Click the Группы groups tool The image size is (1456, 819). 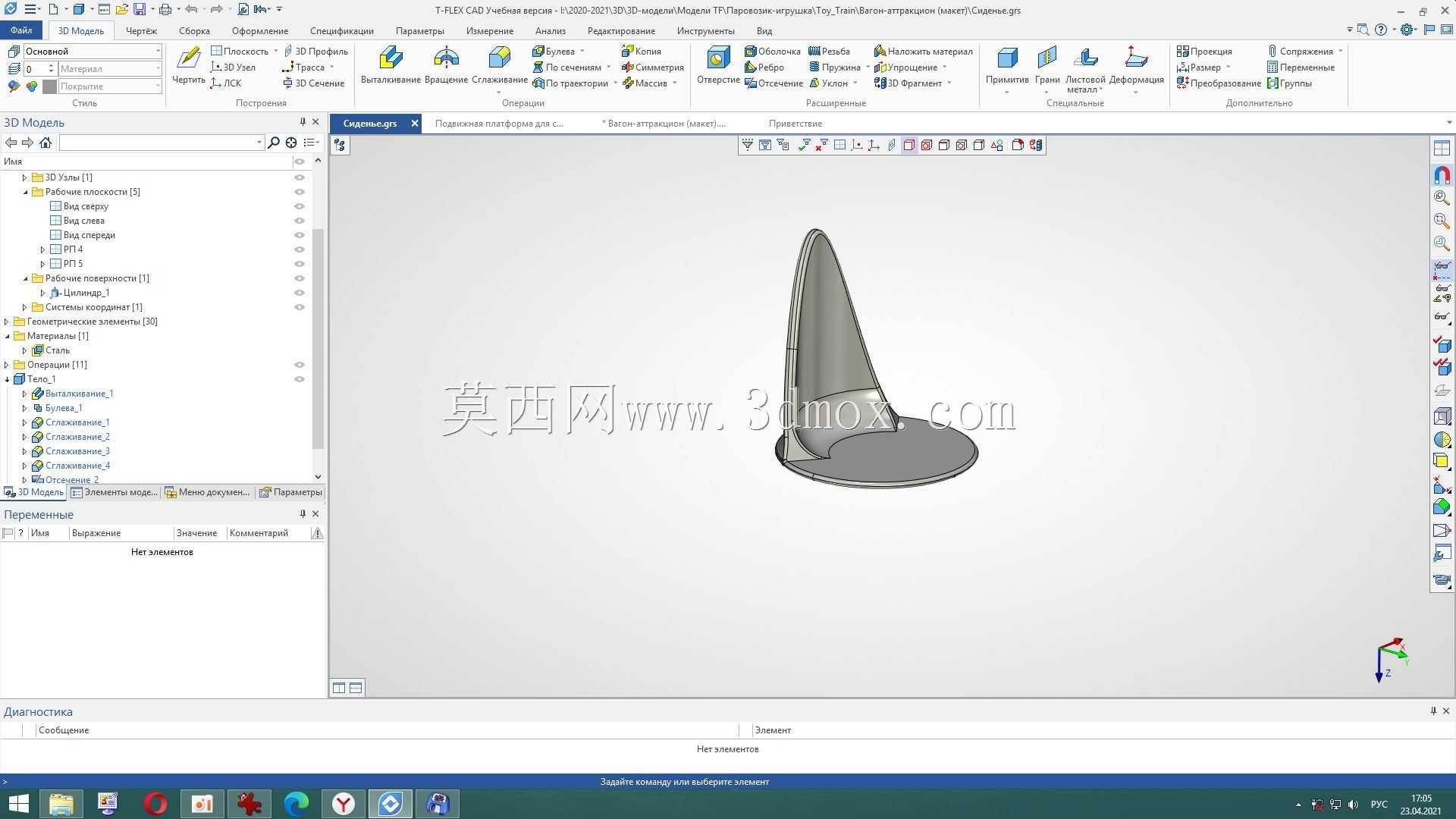[1289, 83]
